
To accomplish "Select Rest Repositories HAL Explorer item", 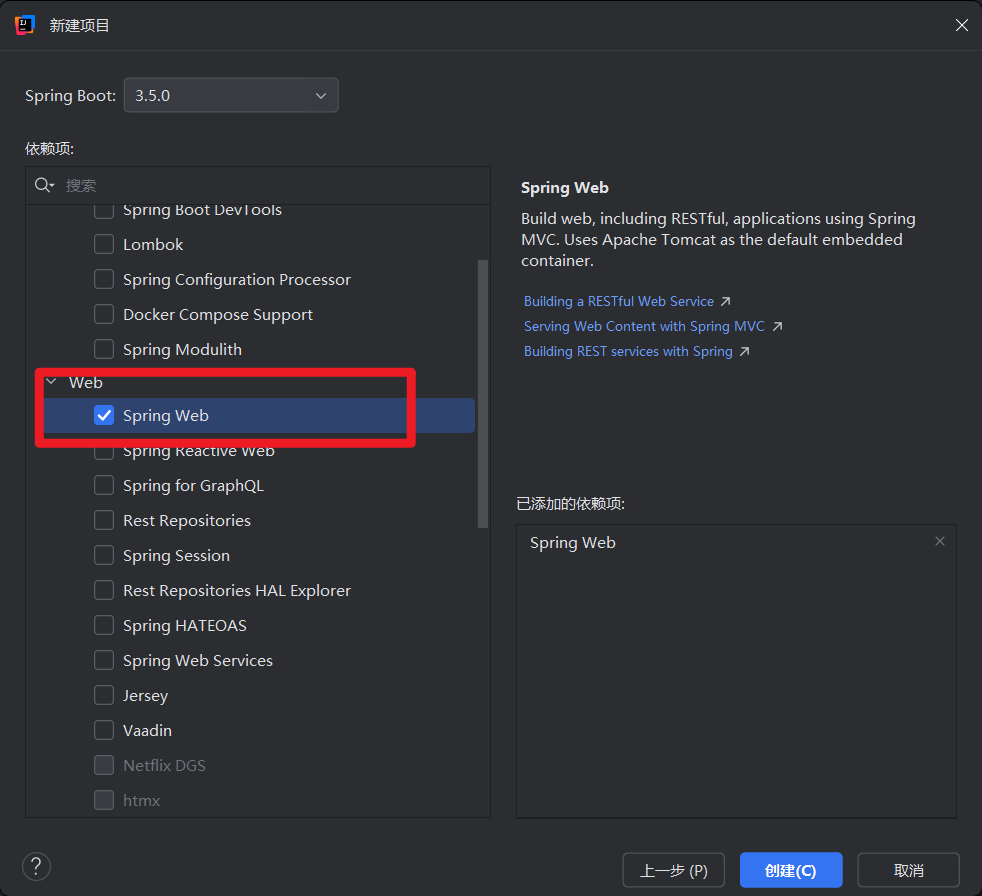I will 236,590.
